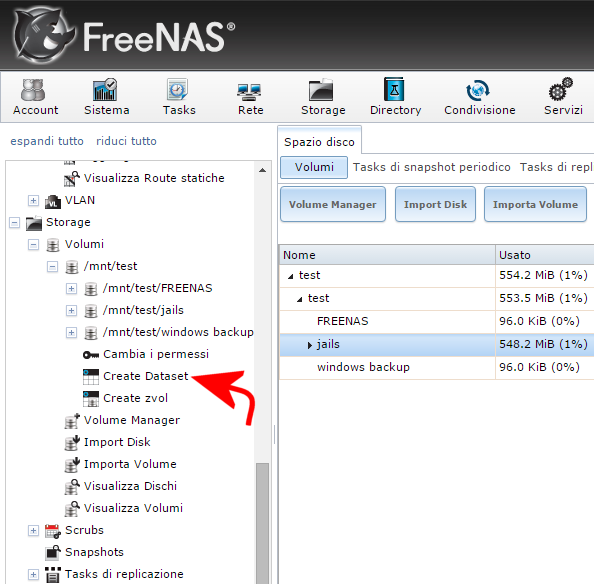Collapse the Storage tree node

(14, 223)
